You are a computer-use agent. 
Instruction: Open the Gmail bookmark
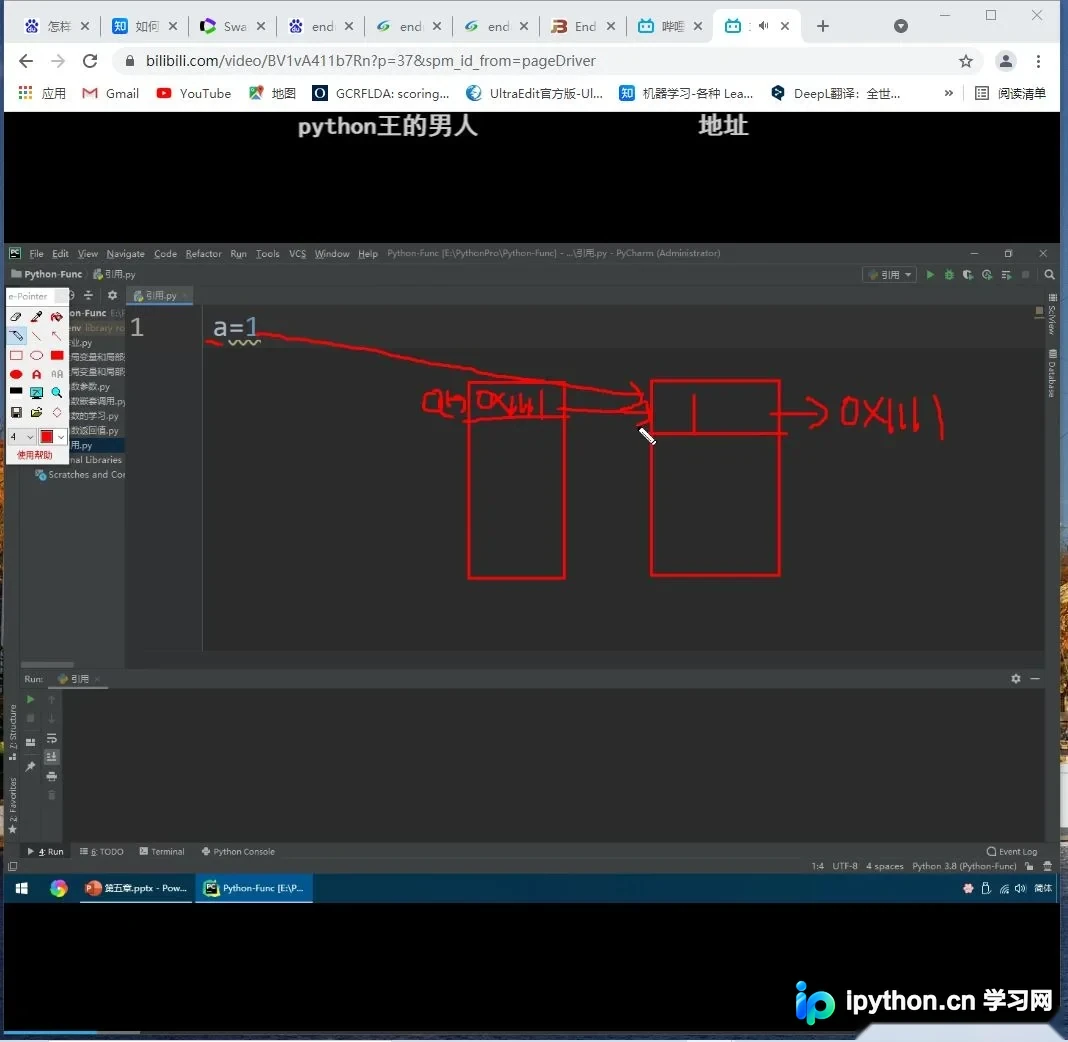(110, 93)
